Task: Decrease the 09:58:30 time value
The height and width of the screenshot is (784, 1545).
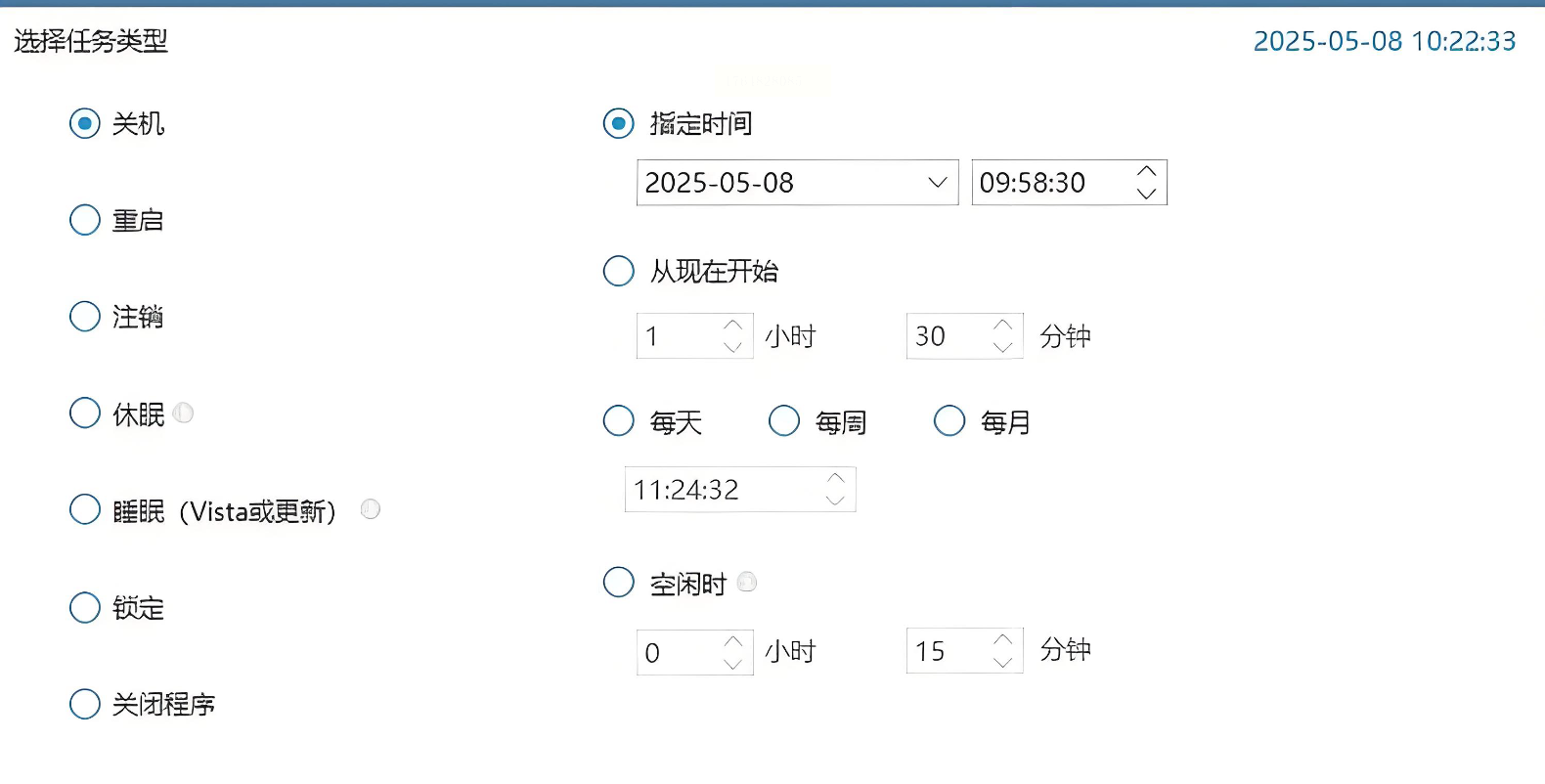Action: 1147,194
